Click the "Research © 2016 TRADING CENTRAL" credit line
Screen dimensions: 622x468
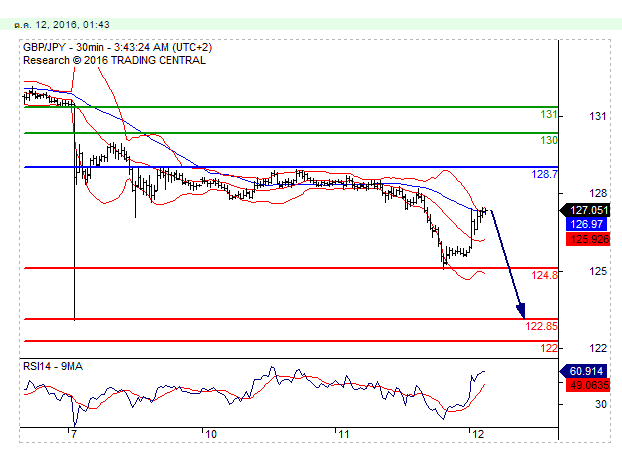point(114,60)
